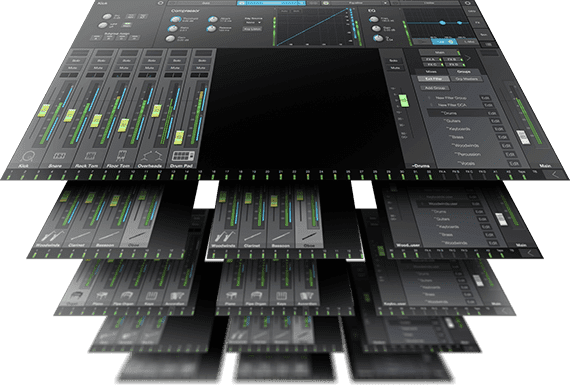Mute the Drum Pad channel
Viewport: 570px width, 385px height.
coord(201,68)
